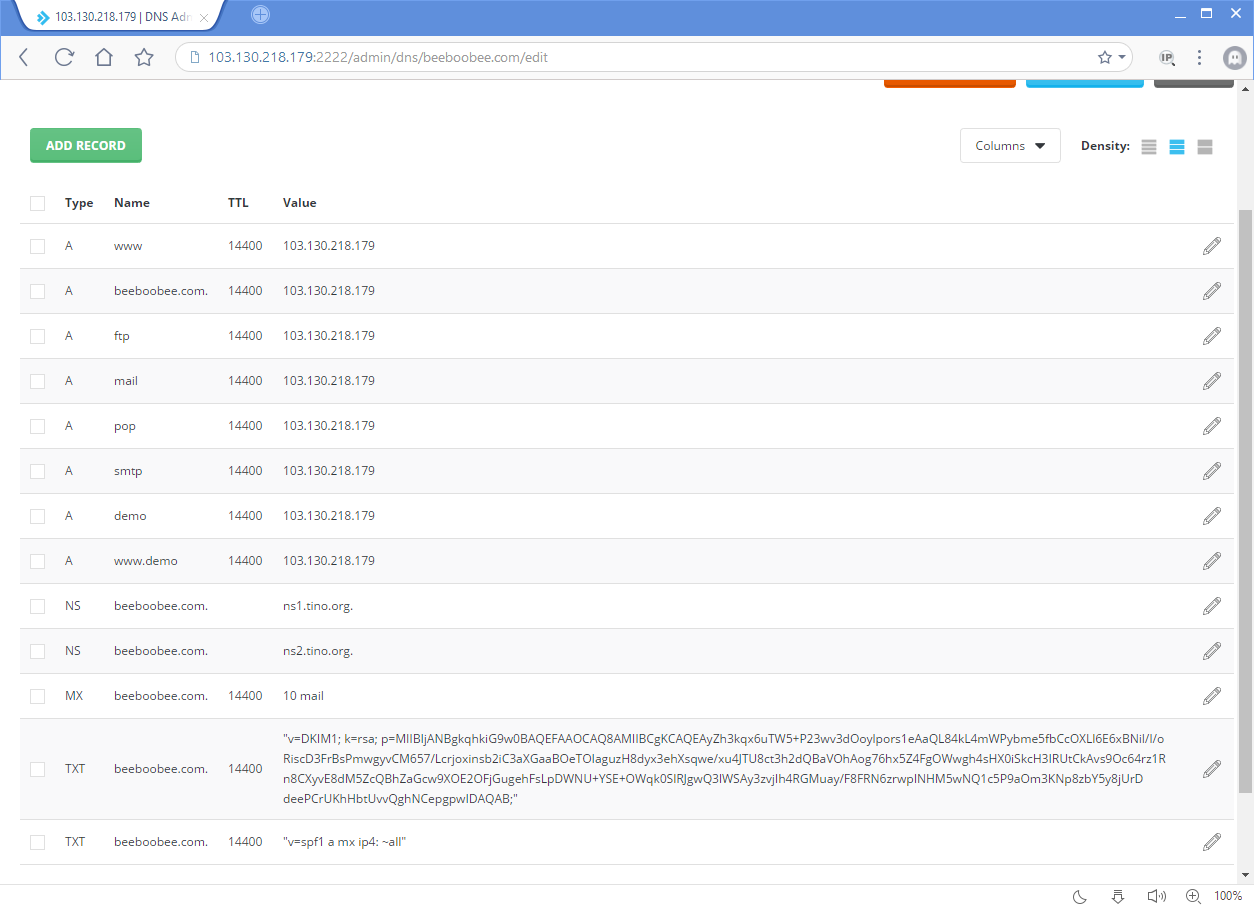The height and width of the screenshot is (908, 1254).
Task: Edit ns1.tino.org NS record pencil
Action: 1211,606
